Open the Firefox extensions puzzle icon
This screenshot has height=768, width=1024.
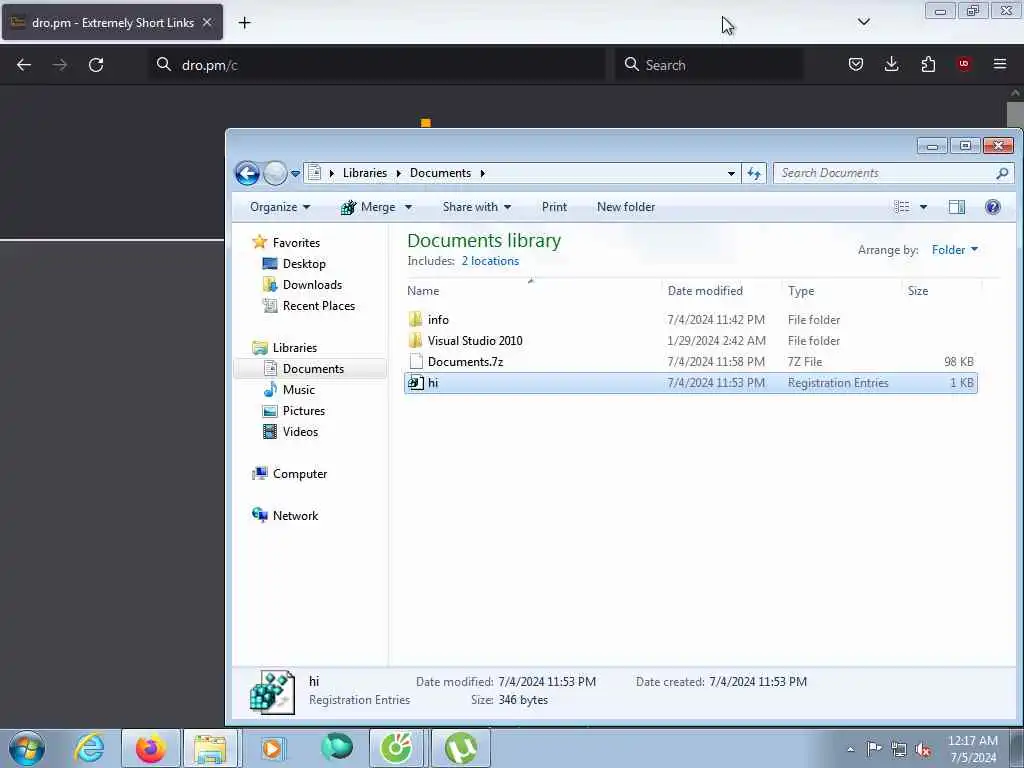point(928,64)
